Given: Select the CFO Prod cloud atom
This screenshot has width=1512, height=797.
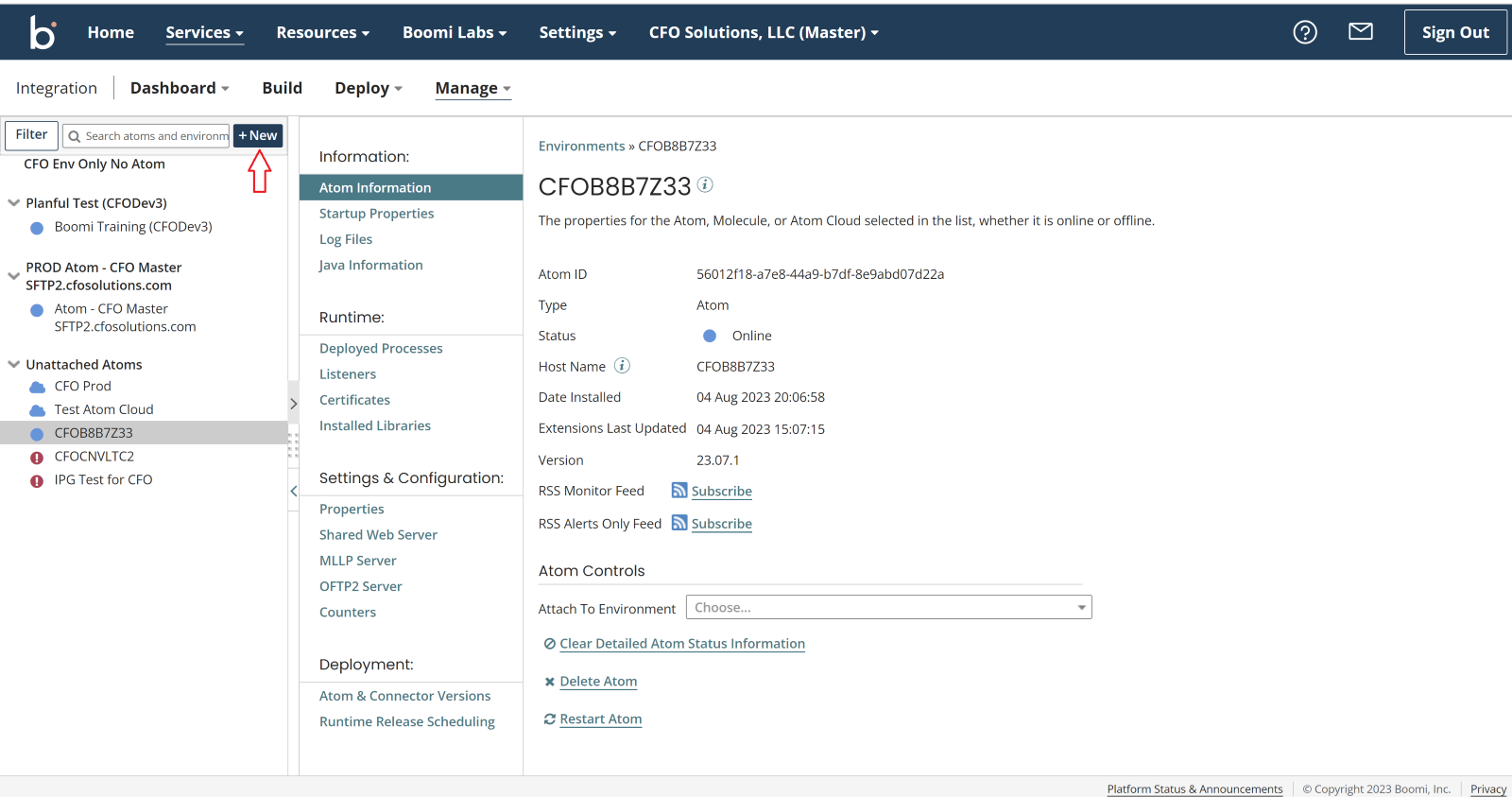Looking at the screenshot, I should (82, 386).
